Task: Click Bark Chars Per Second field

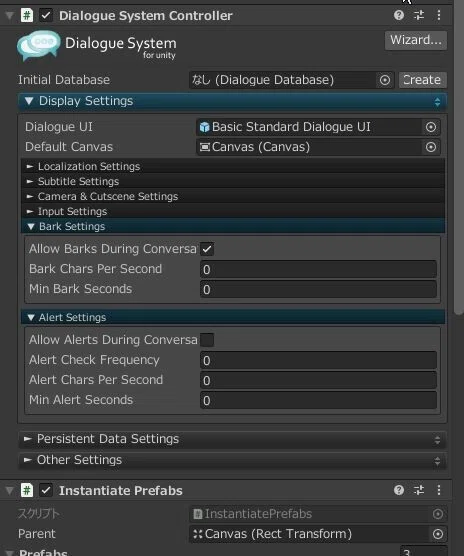Action: [x=318, y=269]
